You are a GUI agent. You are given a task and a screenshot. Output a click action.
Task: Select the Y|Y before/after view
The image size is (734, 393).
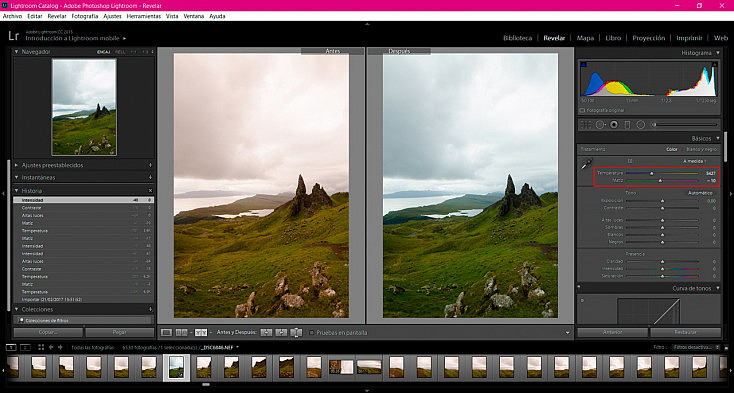[x=201, y=333]
